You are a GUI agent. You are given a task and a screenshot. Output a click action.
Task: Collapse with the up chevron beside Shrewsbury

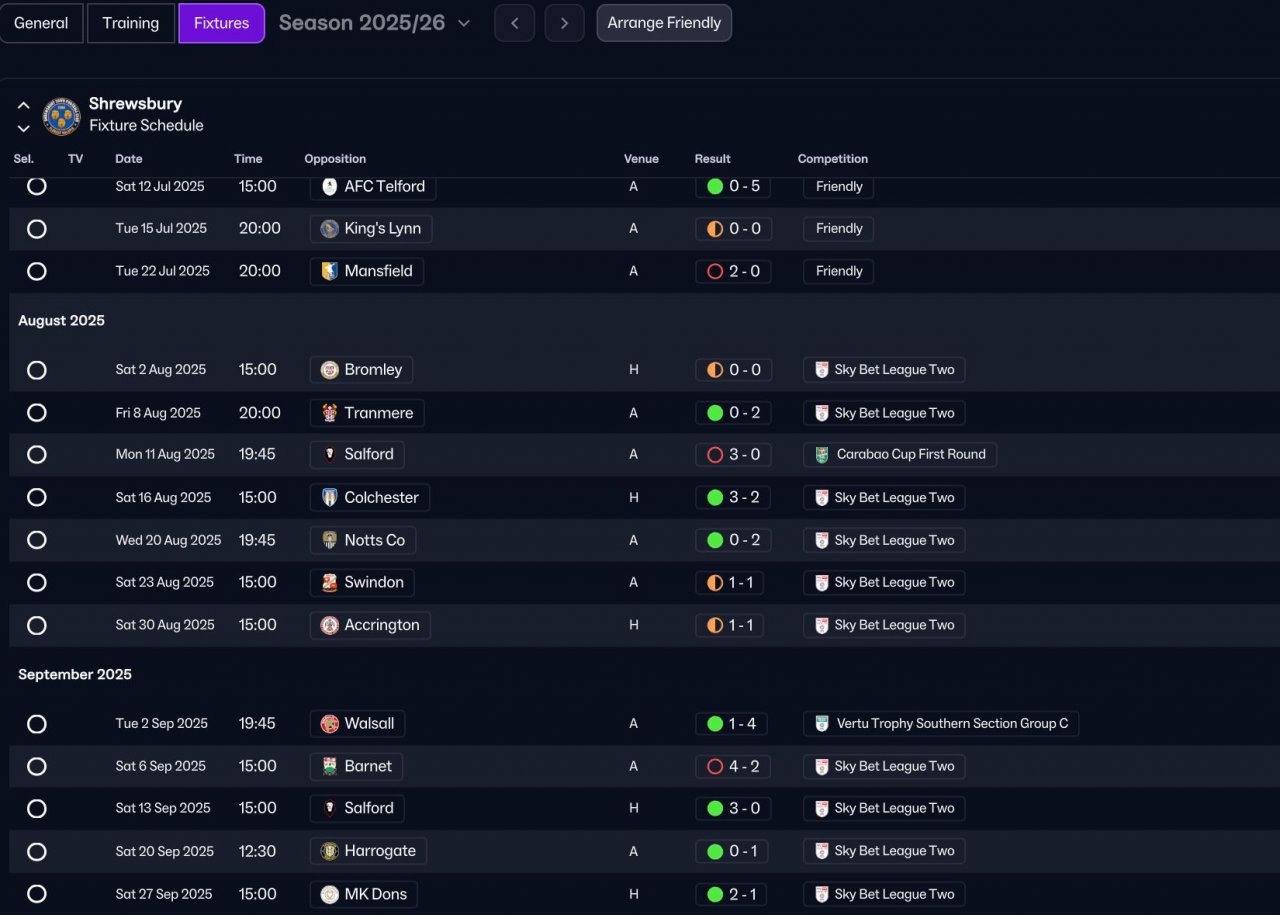(x=23, y=105)
